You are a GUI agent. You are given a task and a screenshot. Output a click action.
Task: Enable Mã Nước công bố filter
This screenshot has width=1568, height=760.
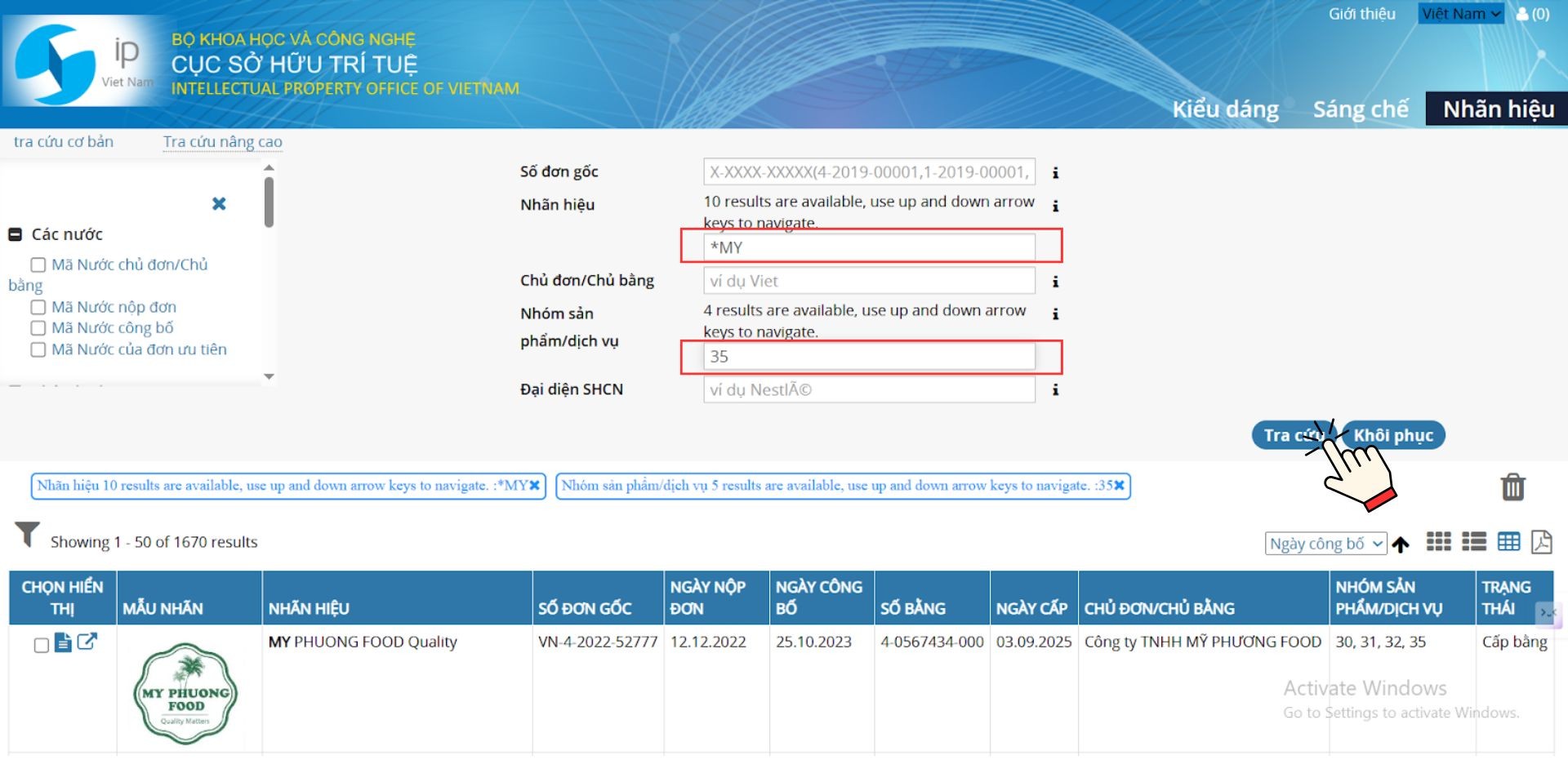38,328
